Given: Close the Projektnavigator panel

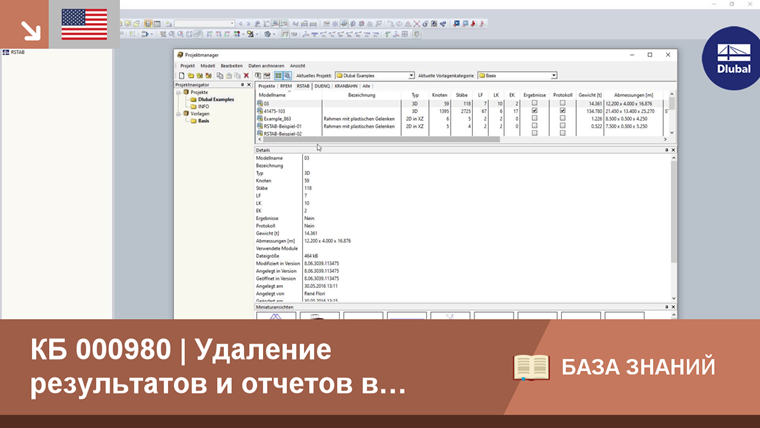Looking at the screenshot, I should [249, 85].
